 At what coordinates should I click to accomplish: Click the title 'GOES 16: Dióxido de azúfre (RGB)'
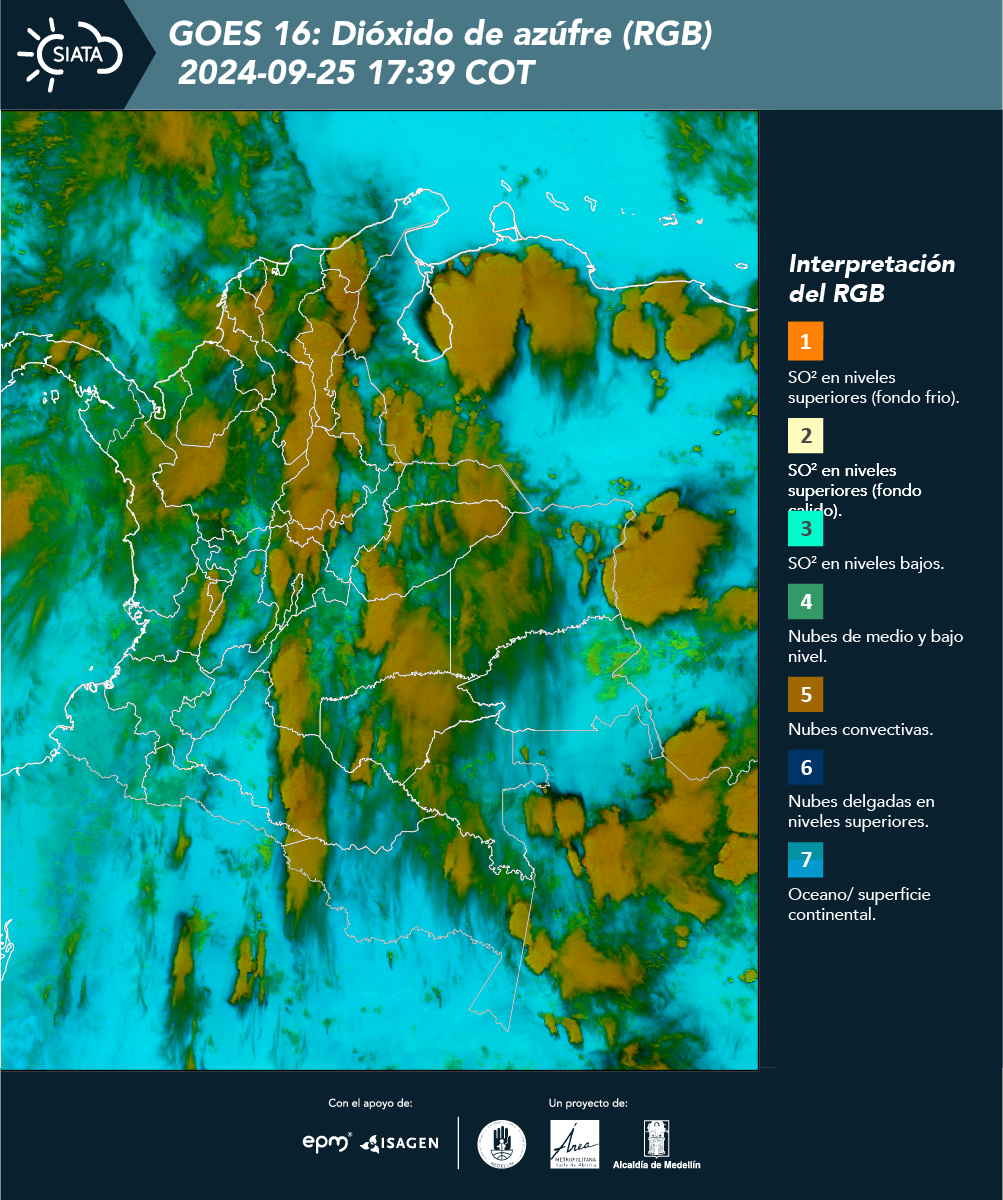coord(441,34)
